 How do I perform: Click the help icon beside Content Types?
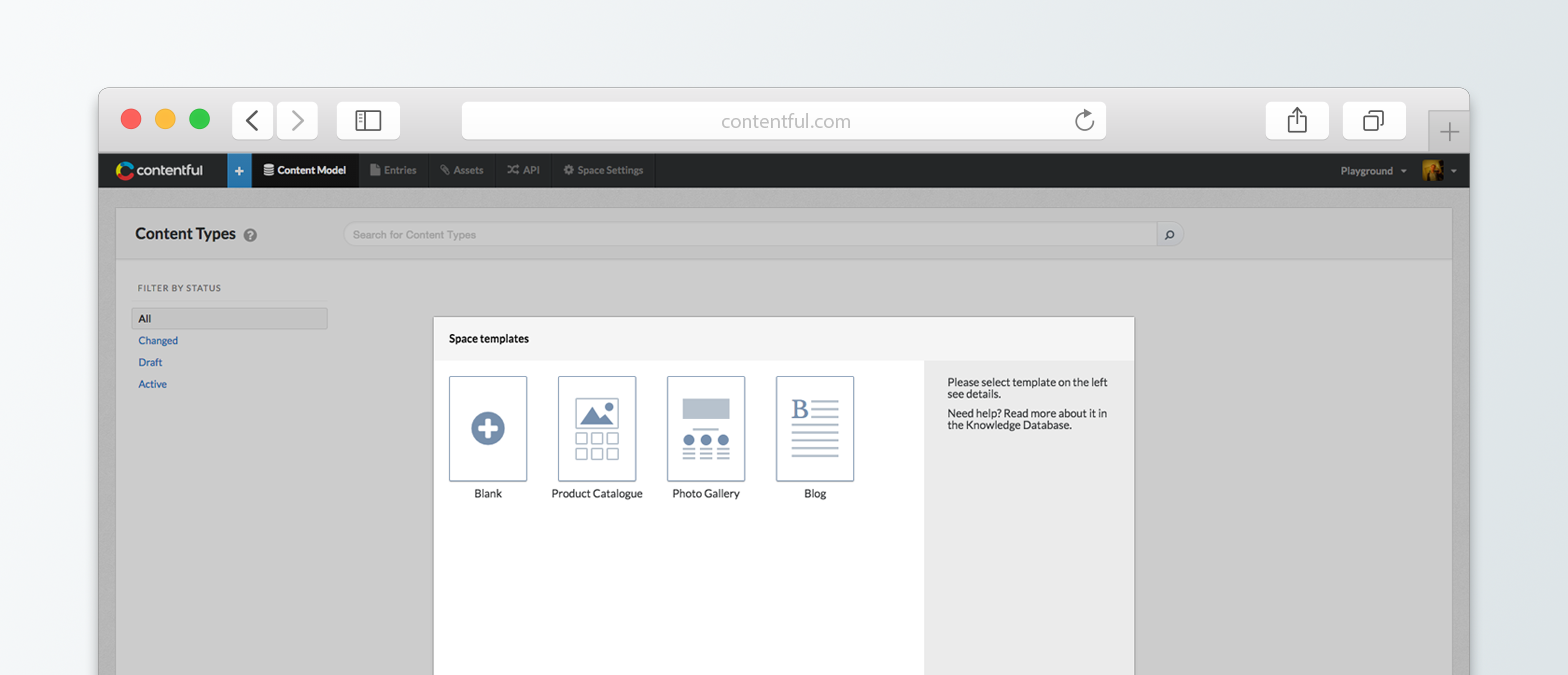[x=250, y=235]
